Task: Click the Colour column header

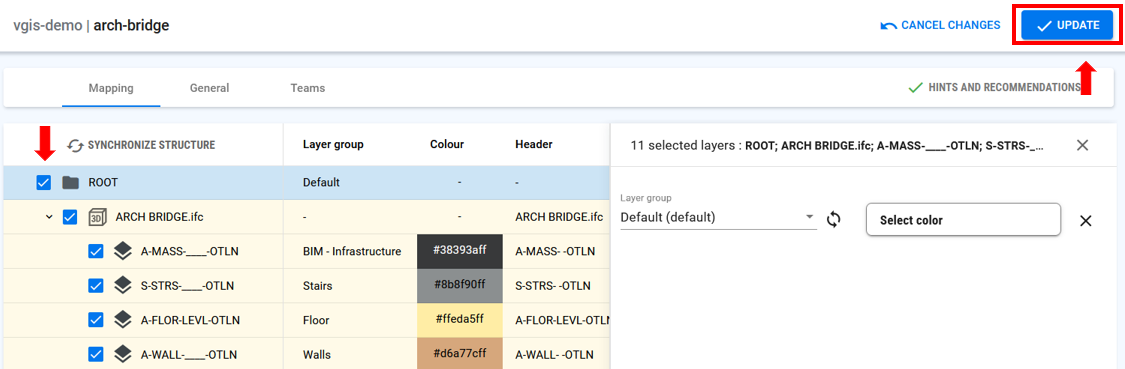Action: (447, 144)
